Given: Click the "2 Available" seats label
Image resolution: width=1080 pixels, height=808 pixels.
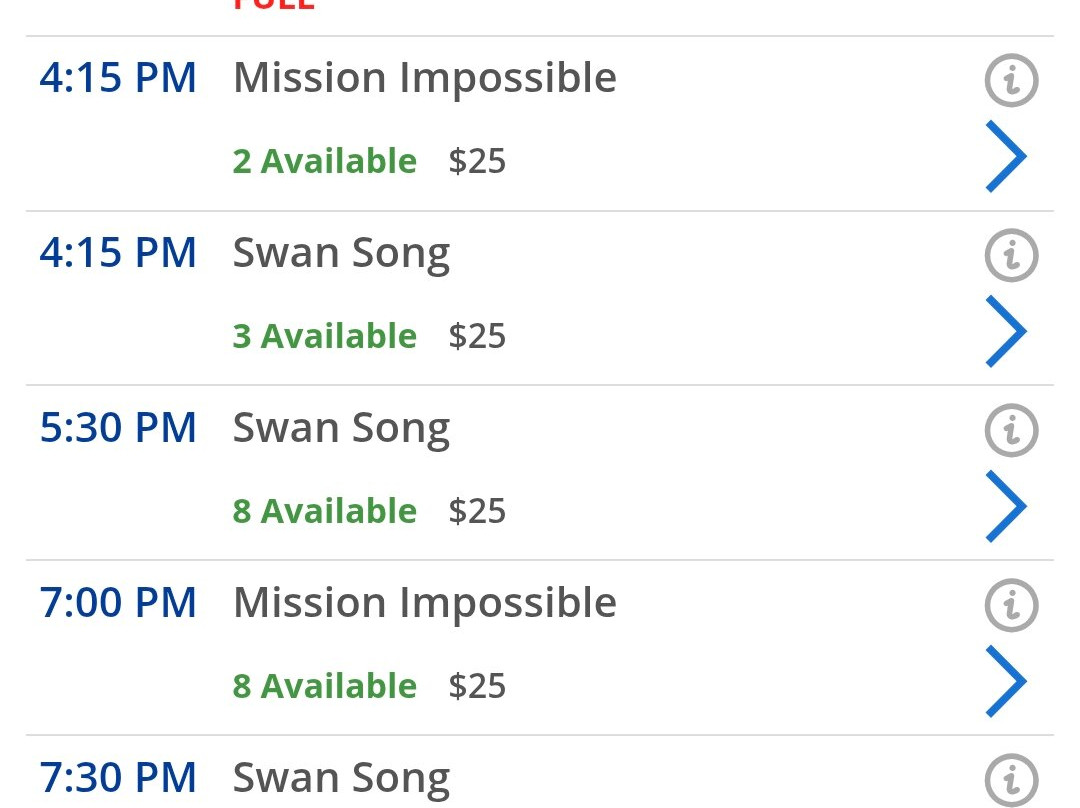Looking at the screenshot, I should (325, 161).
